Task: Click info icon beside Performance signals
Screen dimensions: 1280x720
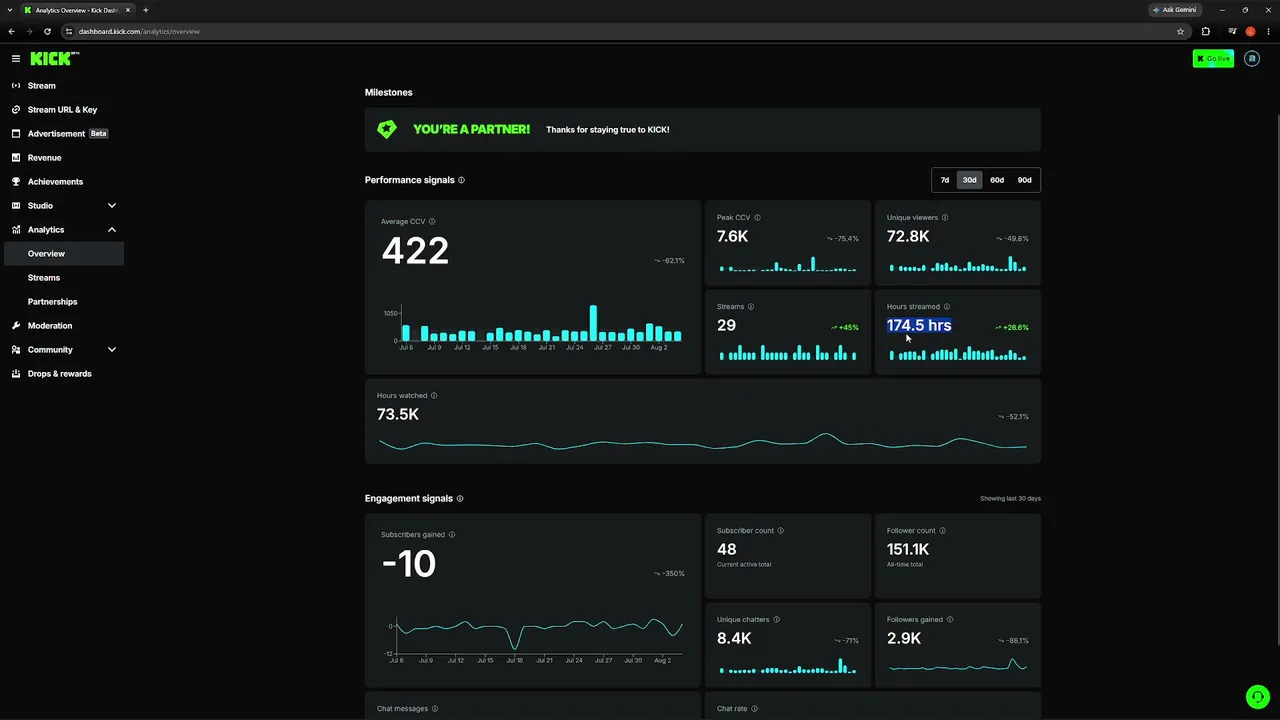Action: (x=461, y=180)
